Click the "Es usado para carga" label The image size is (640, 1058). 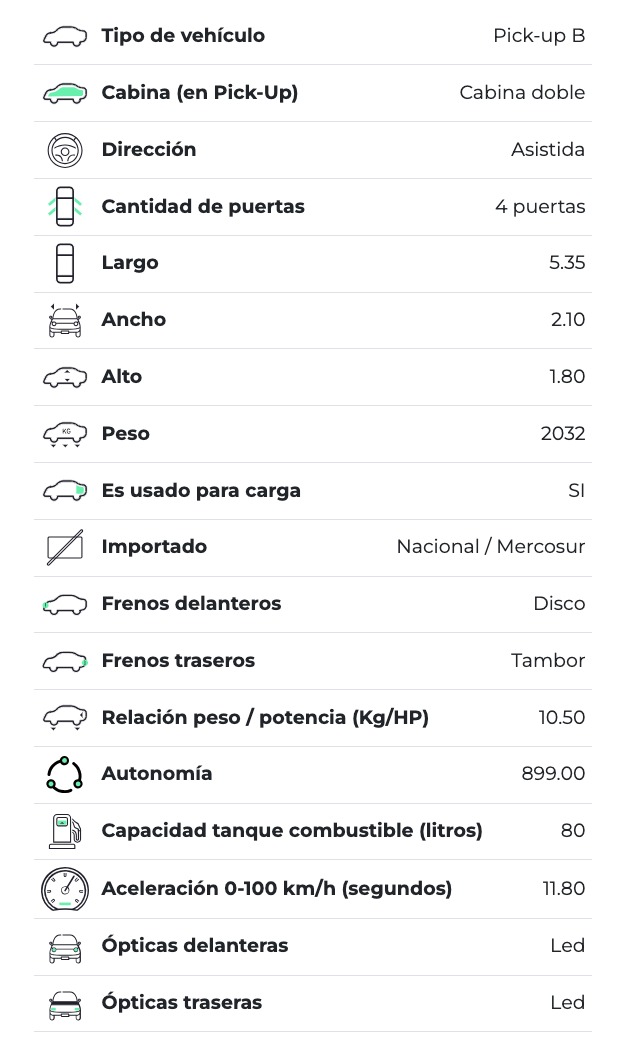(201, 491)
